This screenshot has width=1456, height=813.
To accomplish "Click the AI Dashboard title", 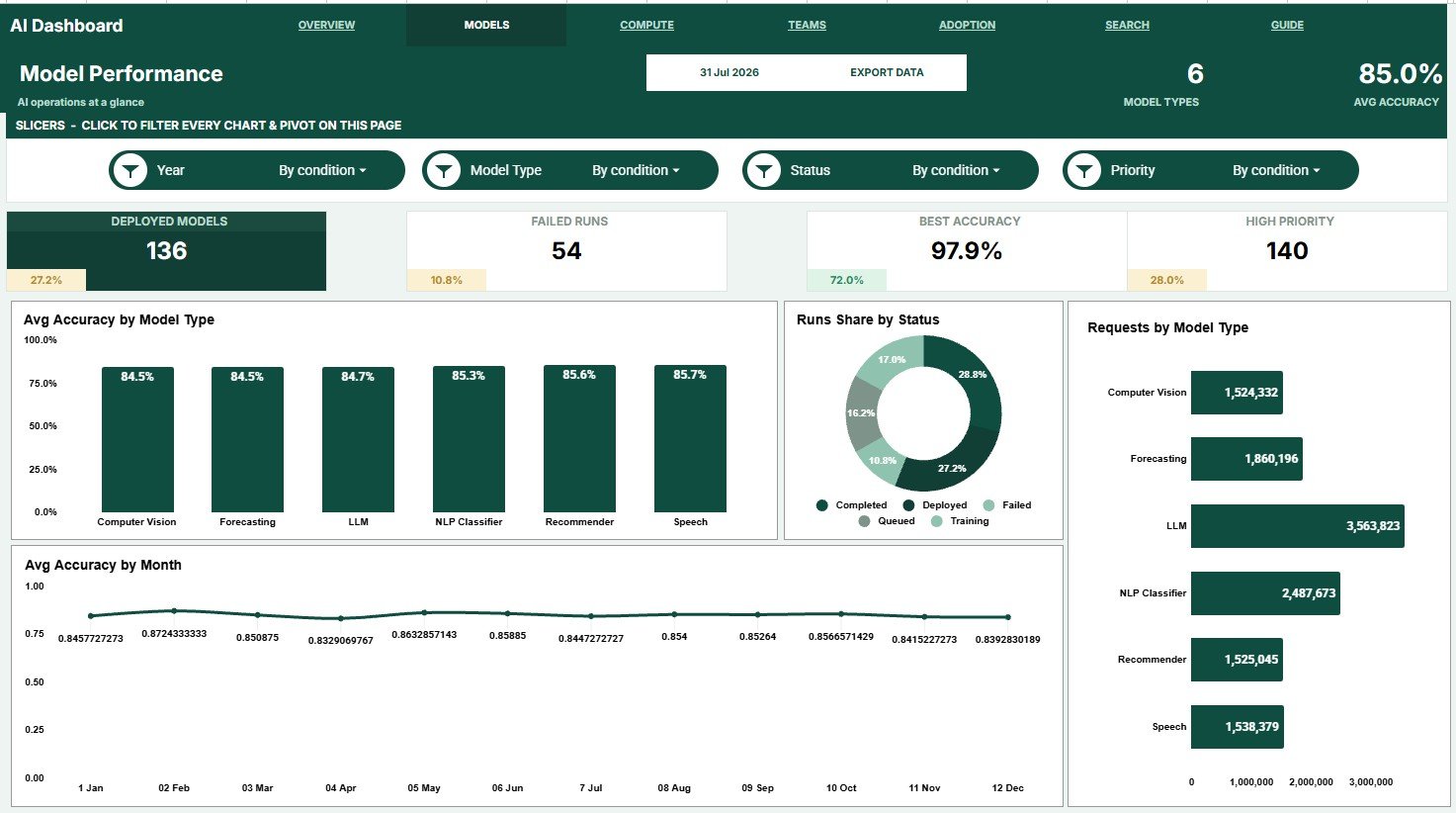I will click(x=66, y=26).
